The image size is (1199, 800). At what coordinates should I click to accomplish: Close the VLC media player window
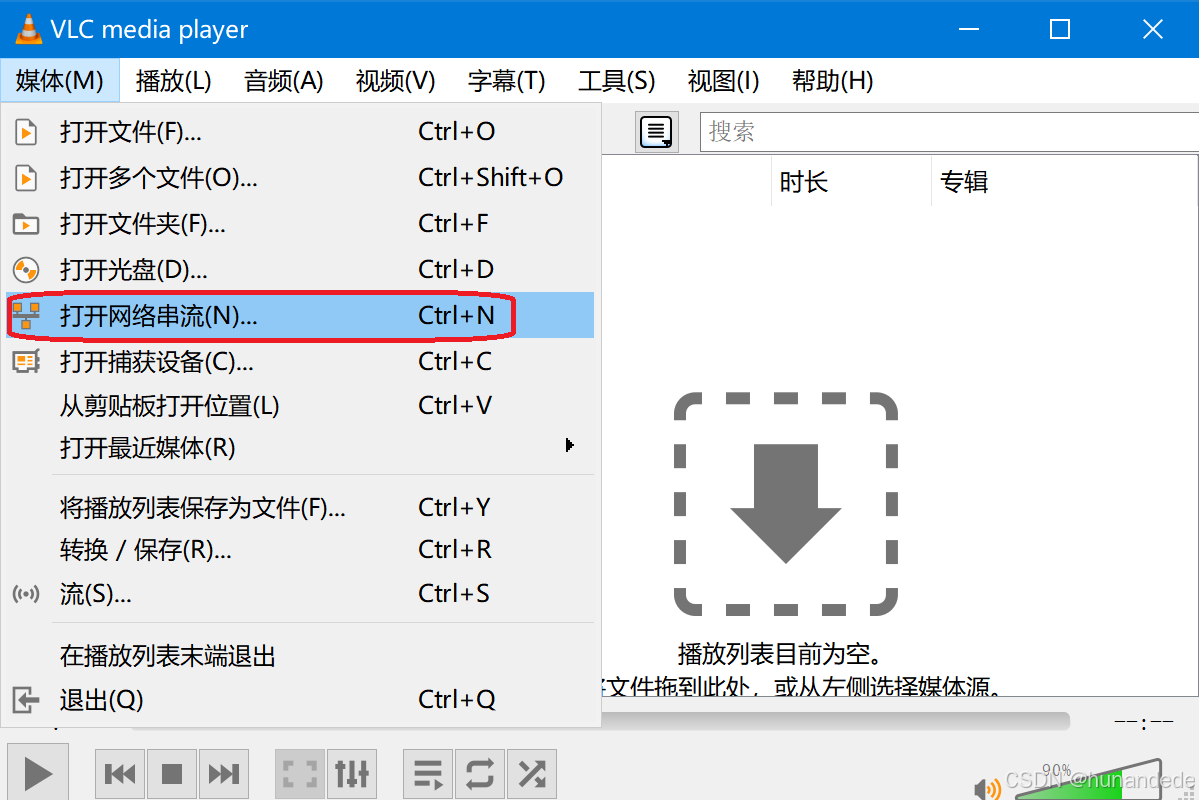pos(1152,29)
